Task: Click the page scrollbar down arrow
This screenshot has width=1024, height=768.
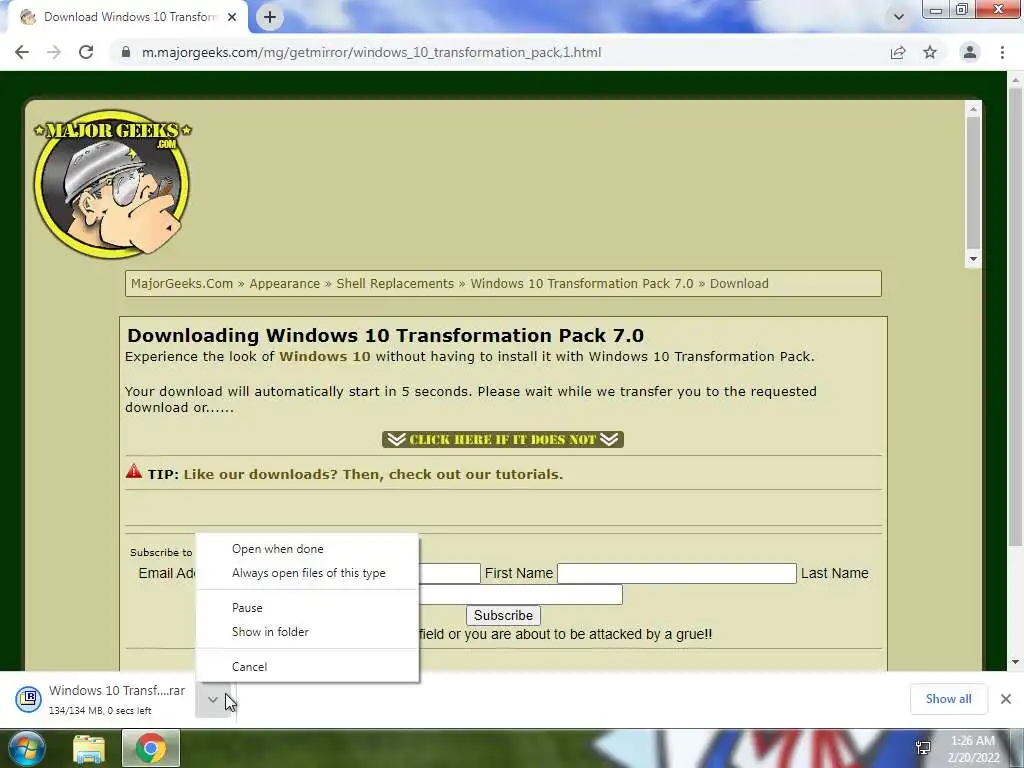Action: point(1016,662)
